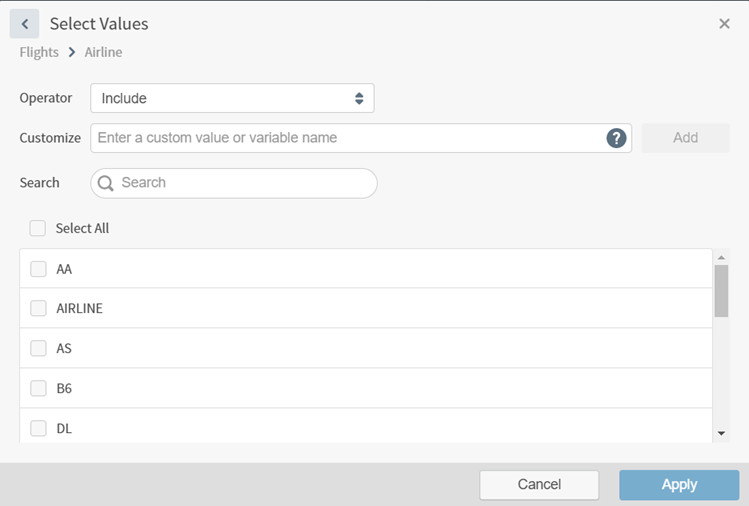The image size is (749, 506).
Task: Click the Airline breadcrumb item
Action: tap(103, 52)
